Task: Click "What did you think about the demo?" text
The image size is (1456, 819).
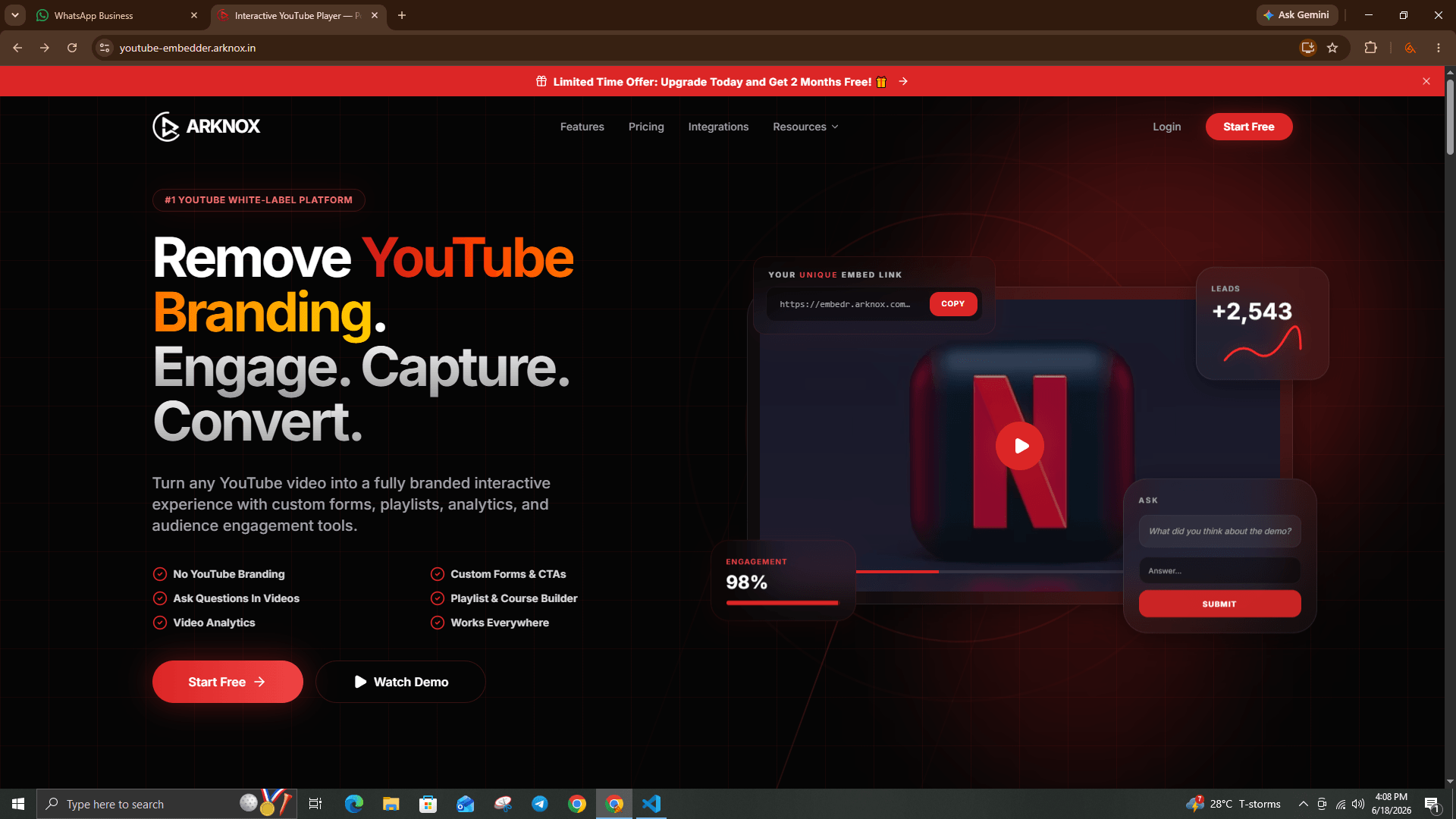Action: click(1220, 531)
